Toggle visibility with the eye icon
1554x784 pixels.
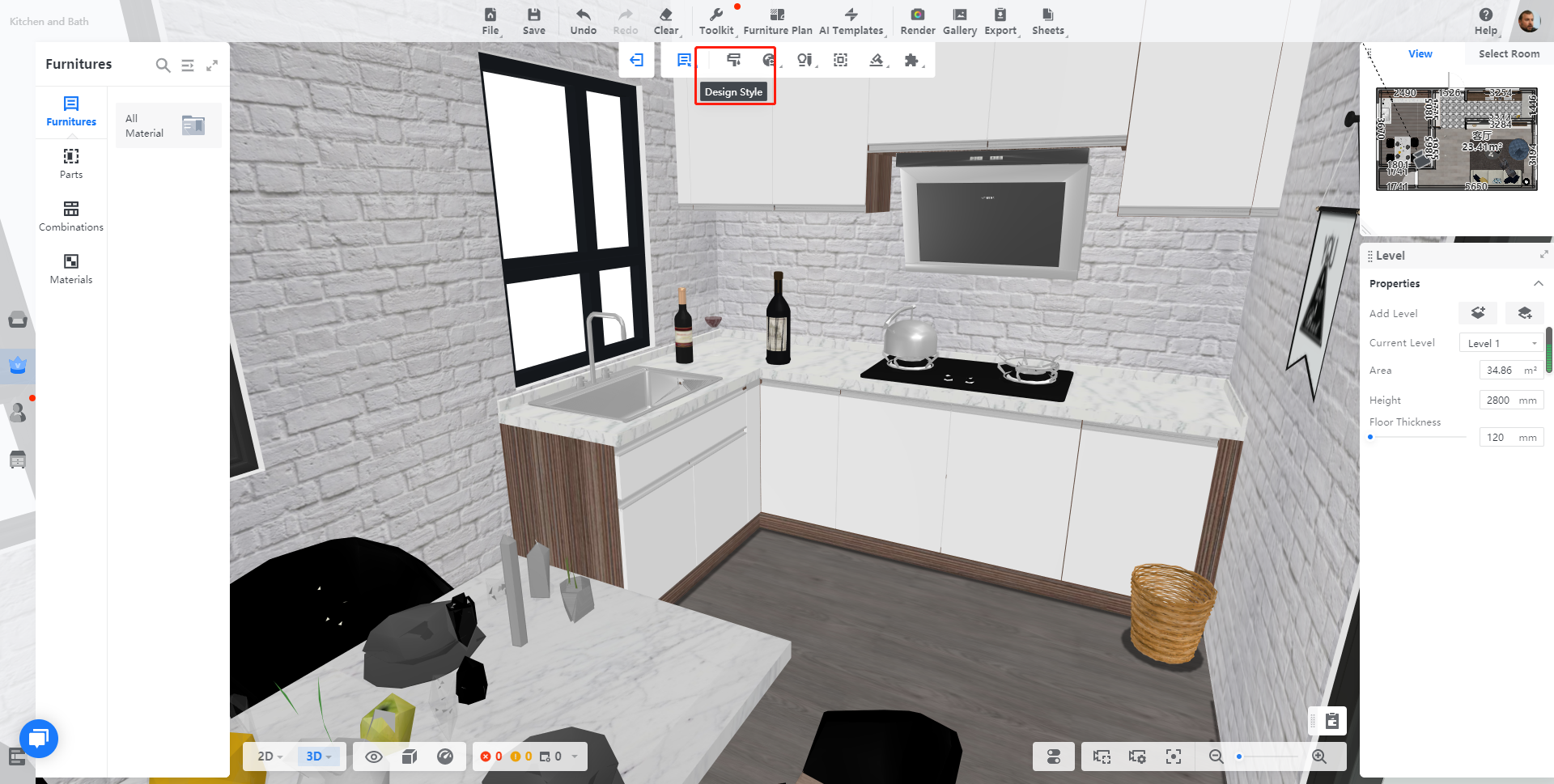pos(373,756)
